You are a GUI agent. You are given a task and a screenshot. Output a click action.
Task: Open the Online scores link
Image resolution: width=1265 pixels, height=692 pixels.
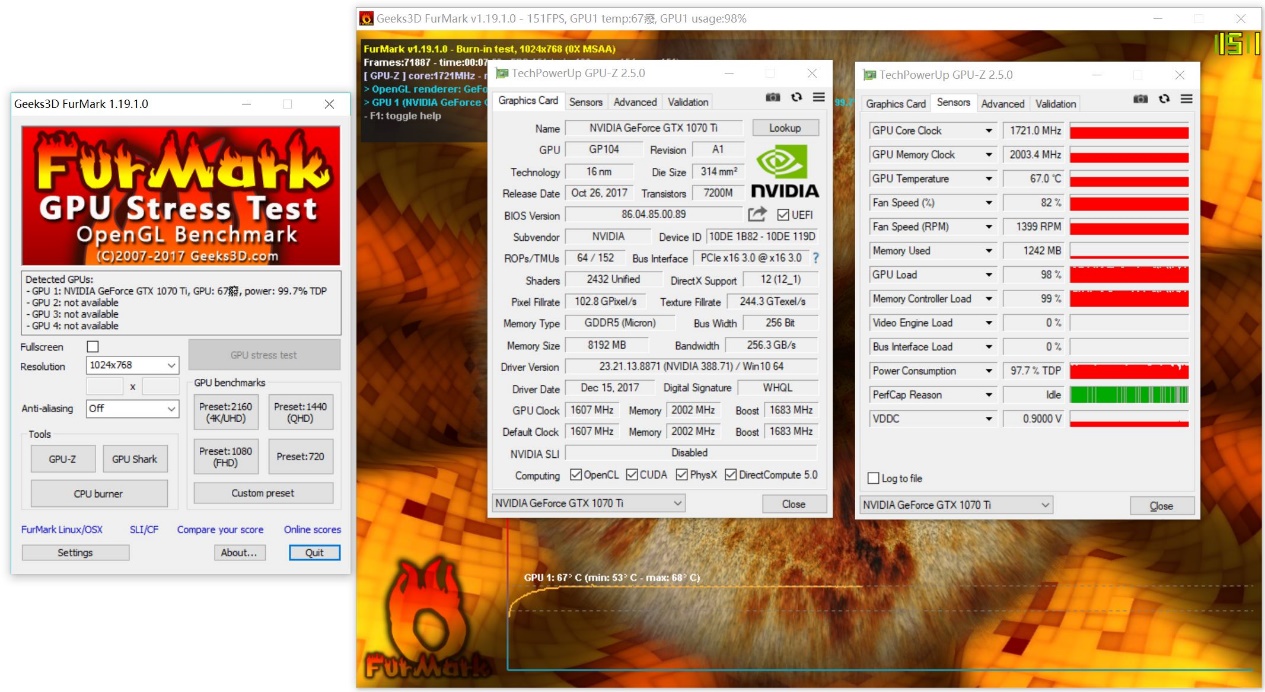coord(312,530)
